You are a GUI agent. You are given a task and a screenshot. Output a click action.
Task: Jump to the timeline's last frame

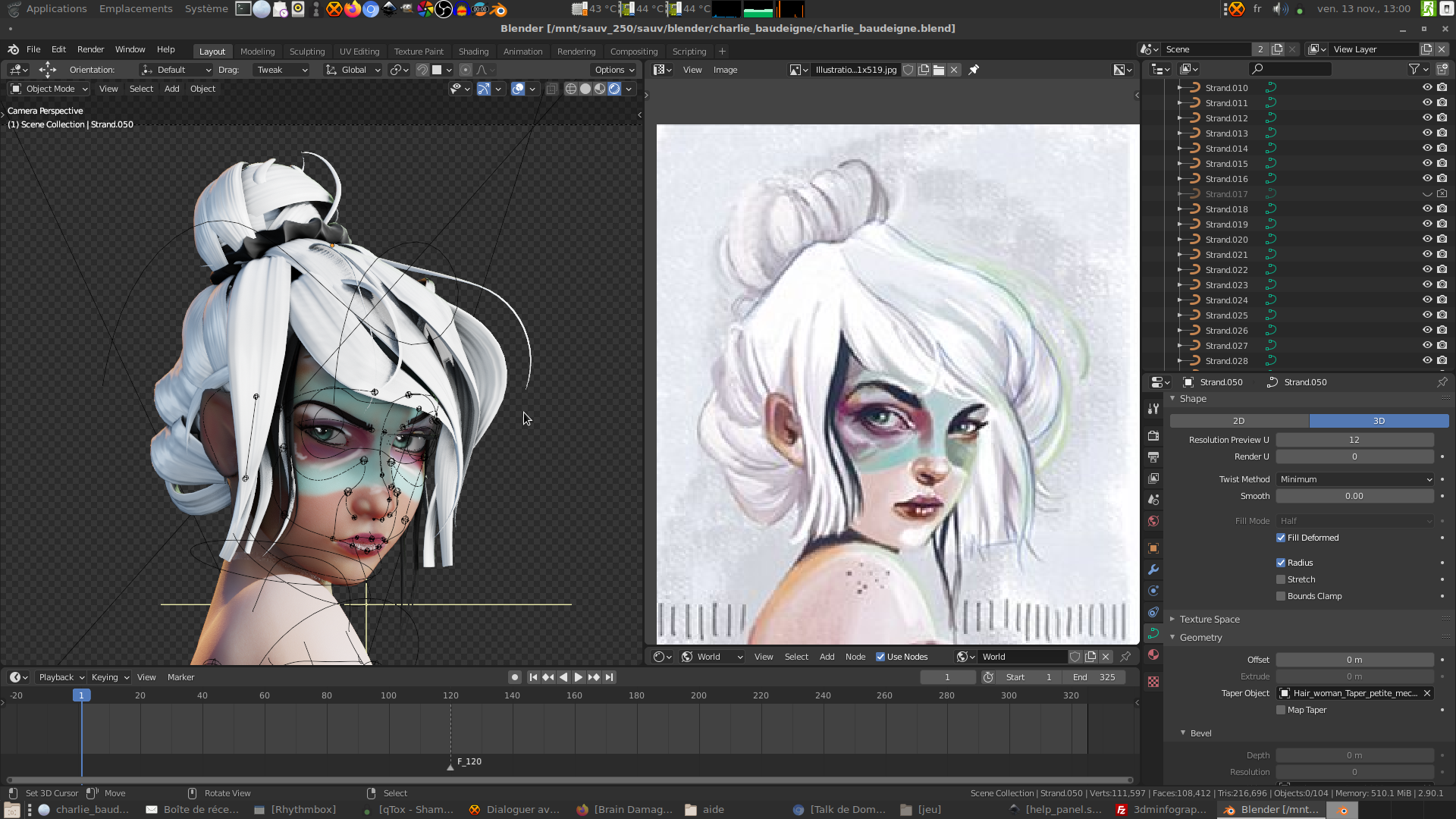tap(609, 677)
